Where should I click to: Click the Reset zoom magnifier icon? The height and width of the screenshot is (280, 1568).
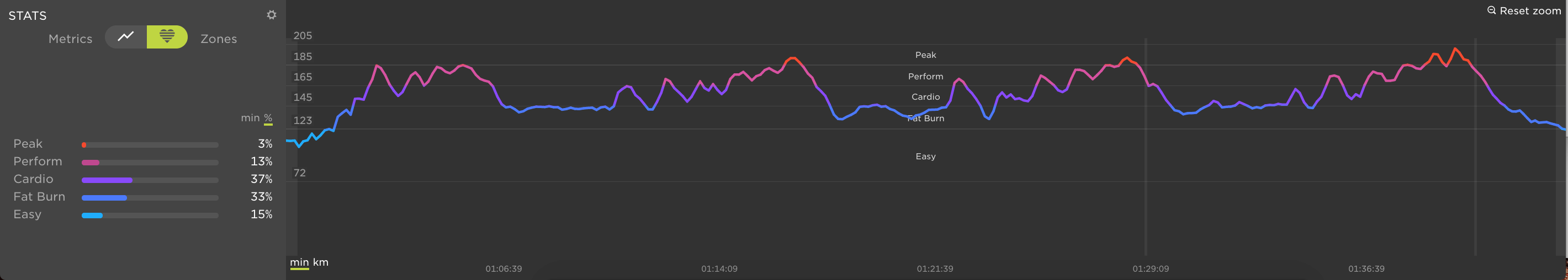pyautogui.click(x=1491, y=10)
